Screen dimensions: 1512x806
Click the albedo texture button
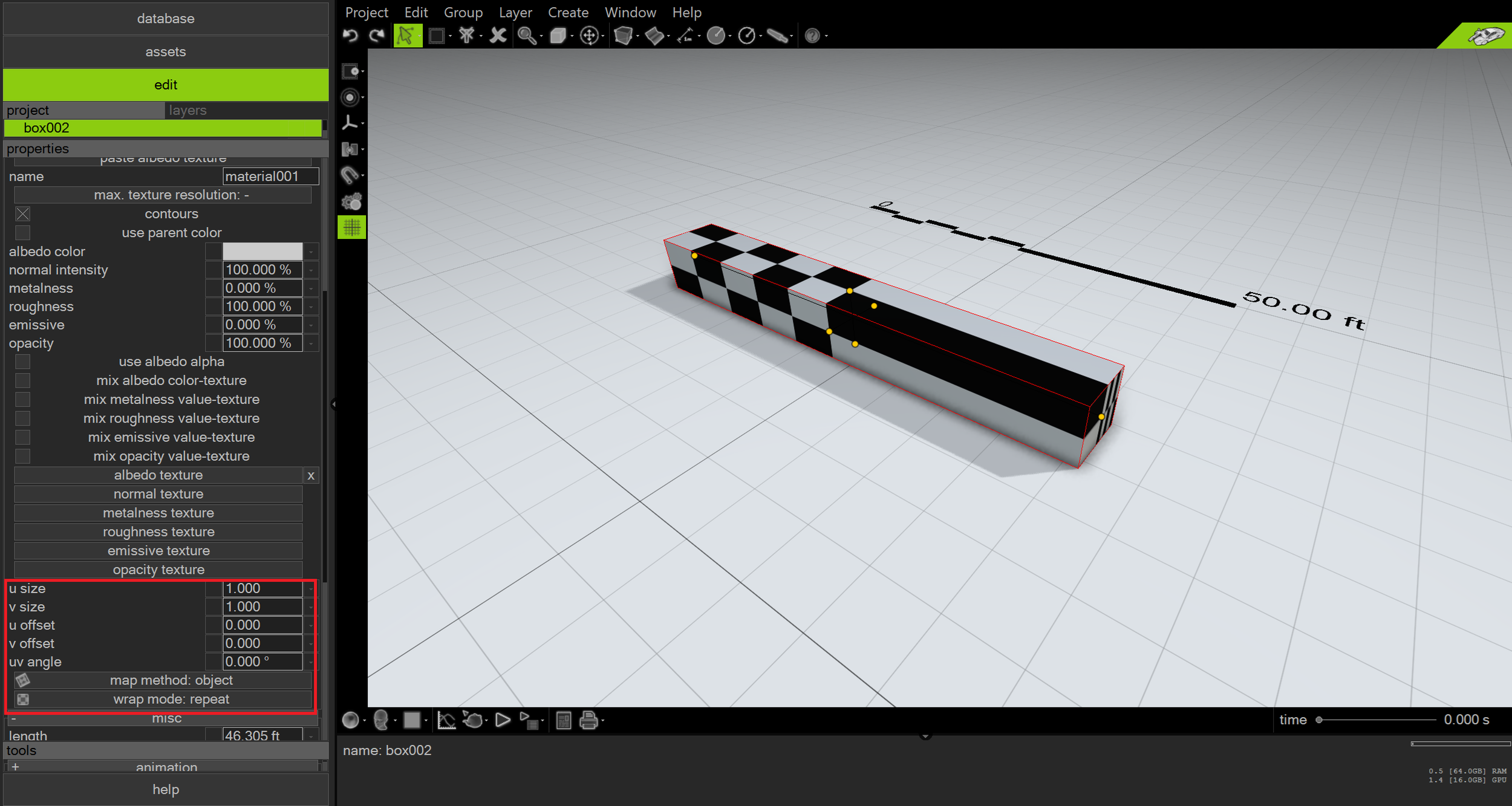coord(158,475)
